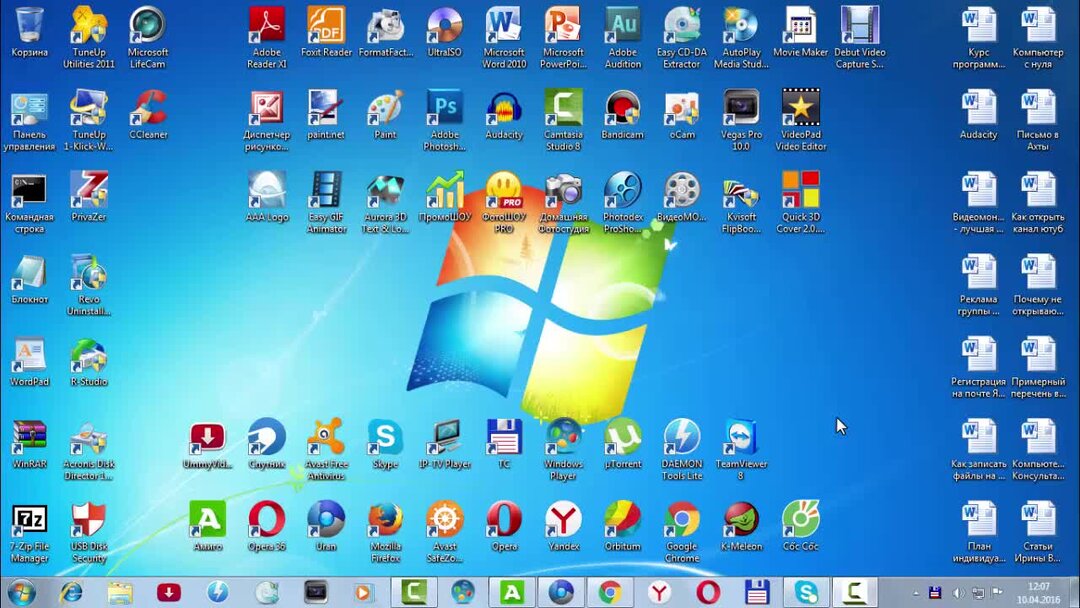This screenshot has width=1080, height=608.
Task: Open 'Как открыть канал ютуб' document
Action: 1038,203
